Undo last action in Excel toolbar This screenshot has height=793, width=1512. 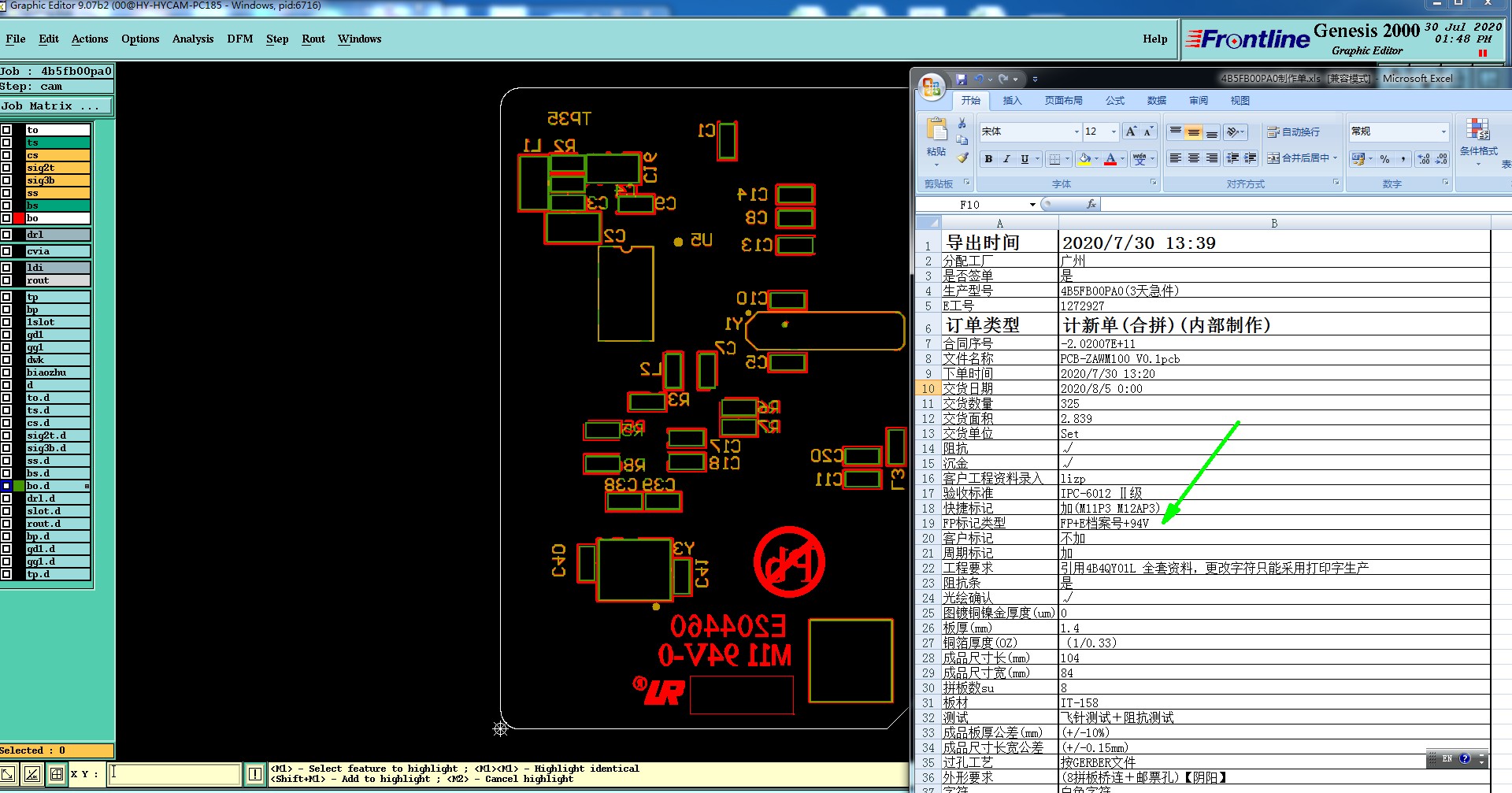point(979,79)
